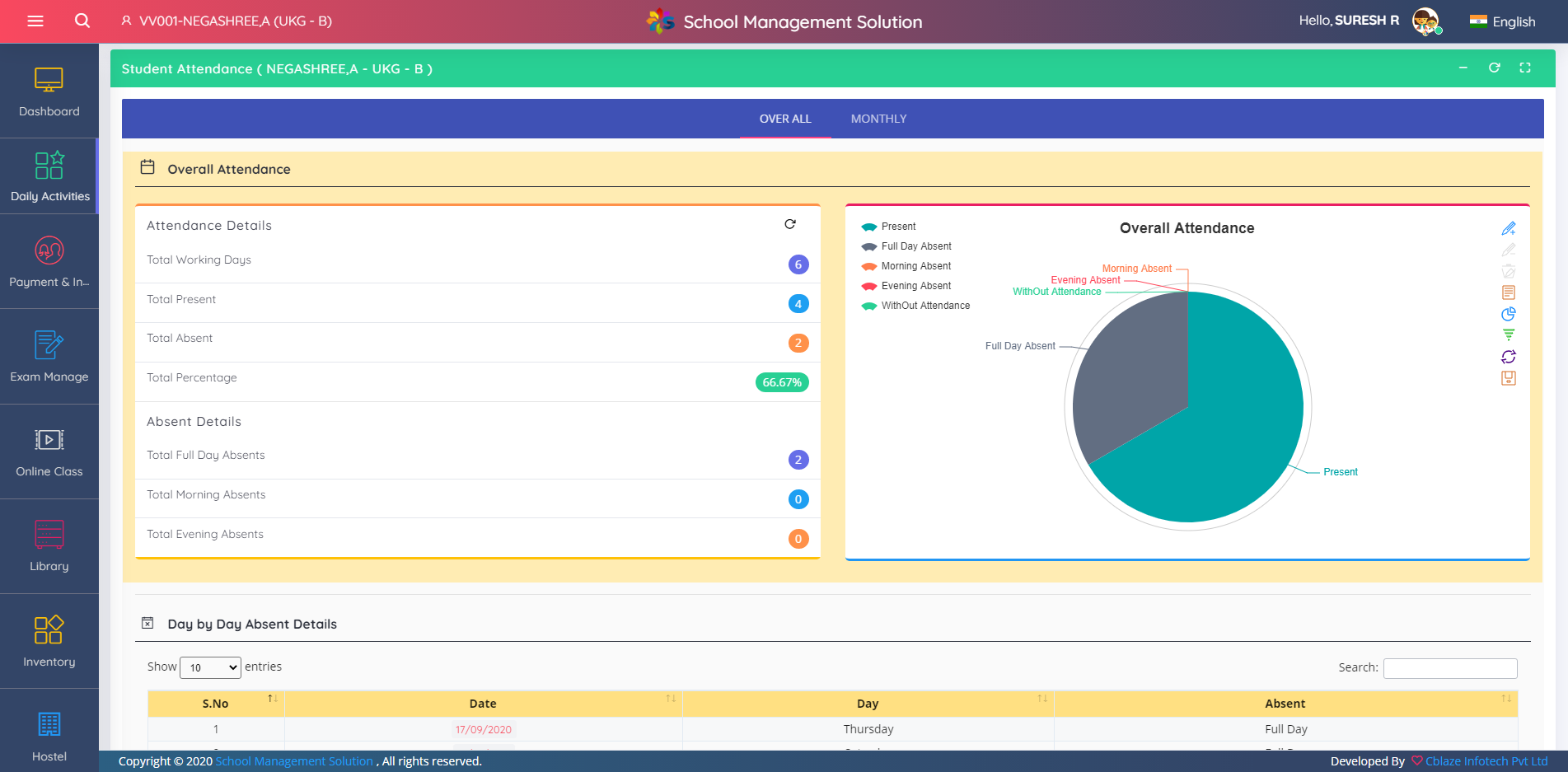
Task: Refresh the Overall Attendance chart
Action: [x=1509, y=357]
